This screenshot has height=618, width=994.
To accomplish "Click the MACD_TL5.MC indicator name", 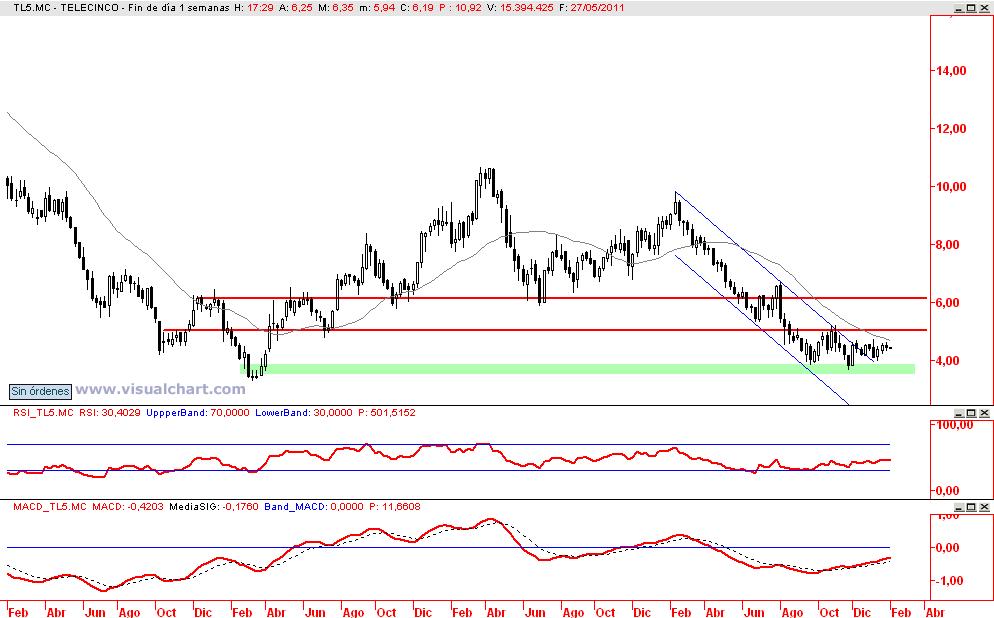I will 49,507.
